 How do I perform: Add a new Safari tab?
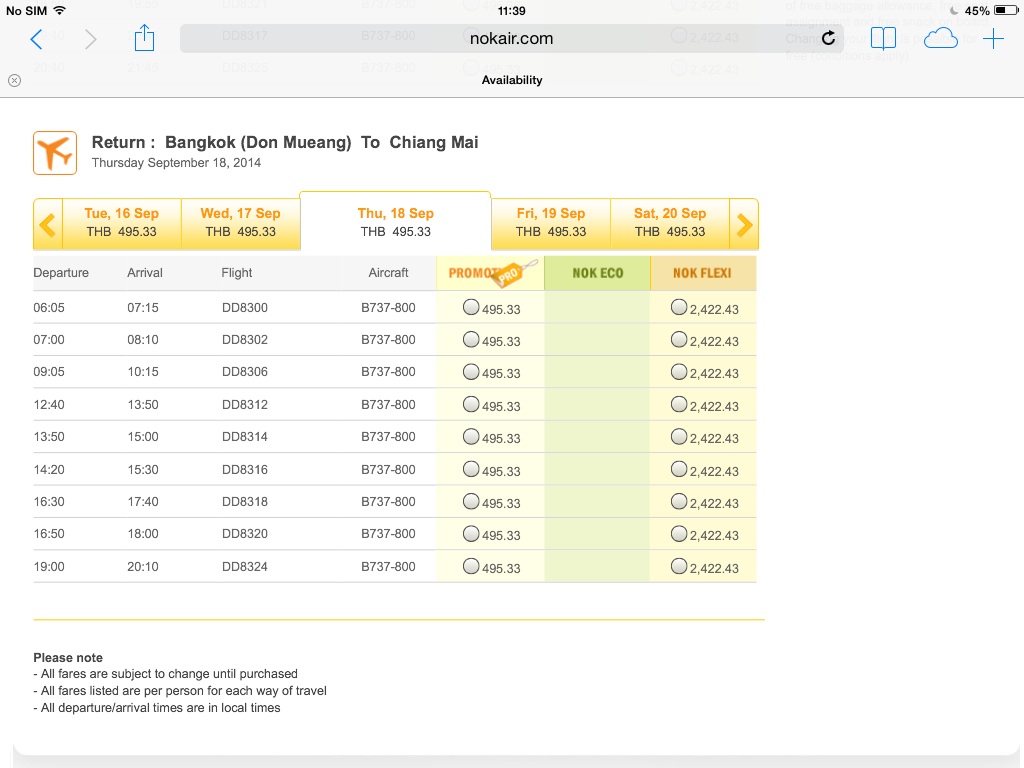pos(993,39)
